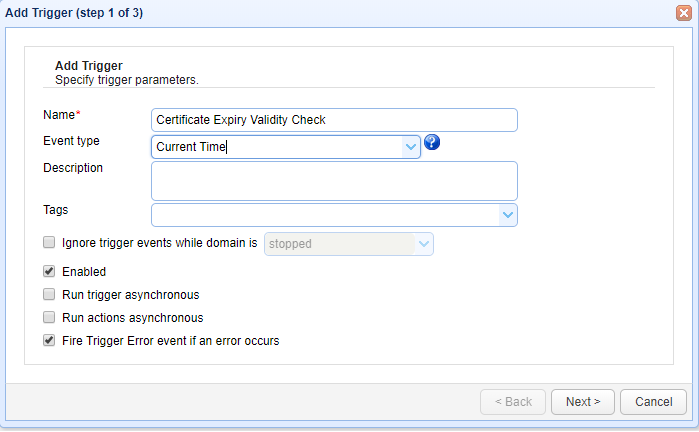Screen dimensions: 699x432
Task: Click the Back button
Action: (x=512, y=402)
